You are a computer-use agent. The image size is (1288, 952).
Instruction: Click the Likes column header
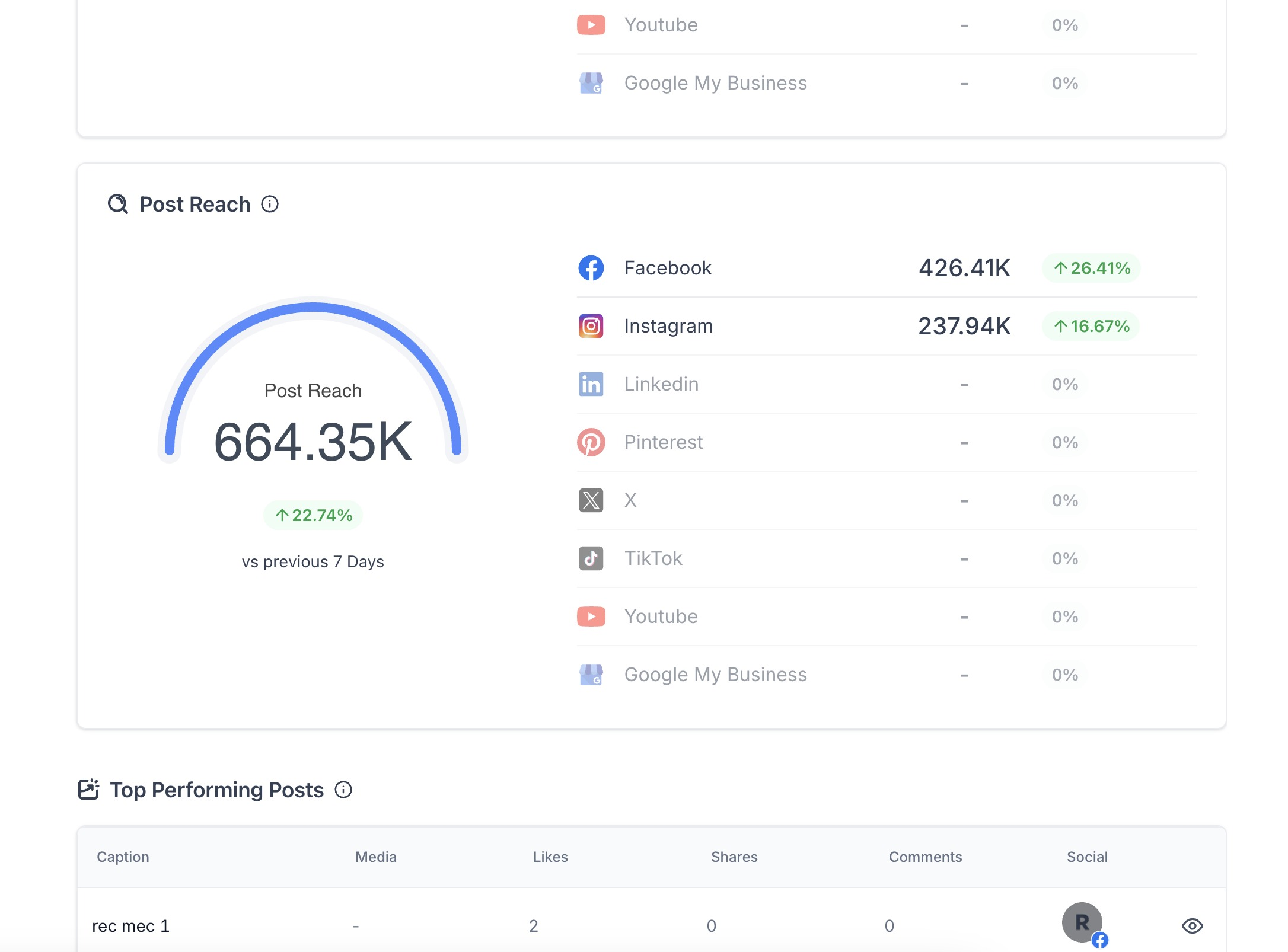click(x=550, y=857)
